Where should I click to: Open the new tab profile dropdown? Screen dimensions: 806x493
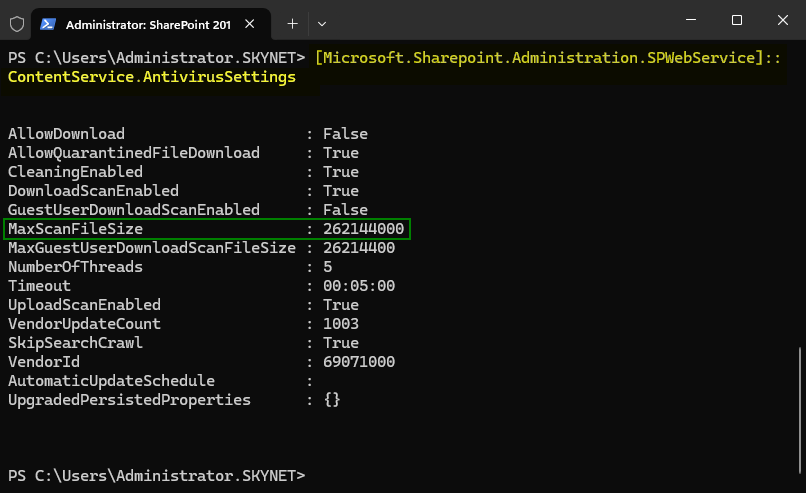322,24
